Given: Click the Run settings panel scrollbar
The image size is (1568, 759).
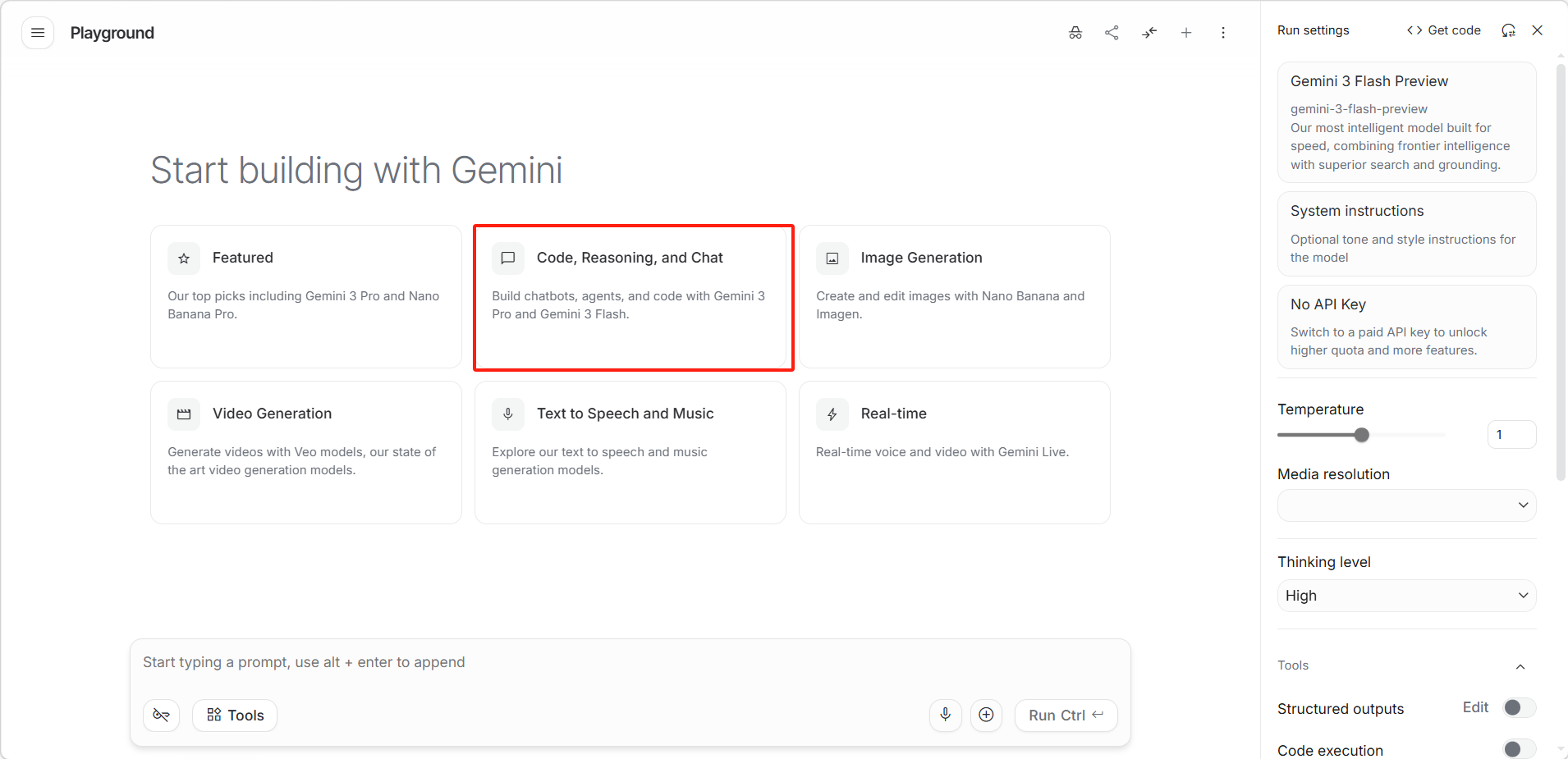Looking at the screenshot, I should click(1561, 271).
